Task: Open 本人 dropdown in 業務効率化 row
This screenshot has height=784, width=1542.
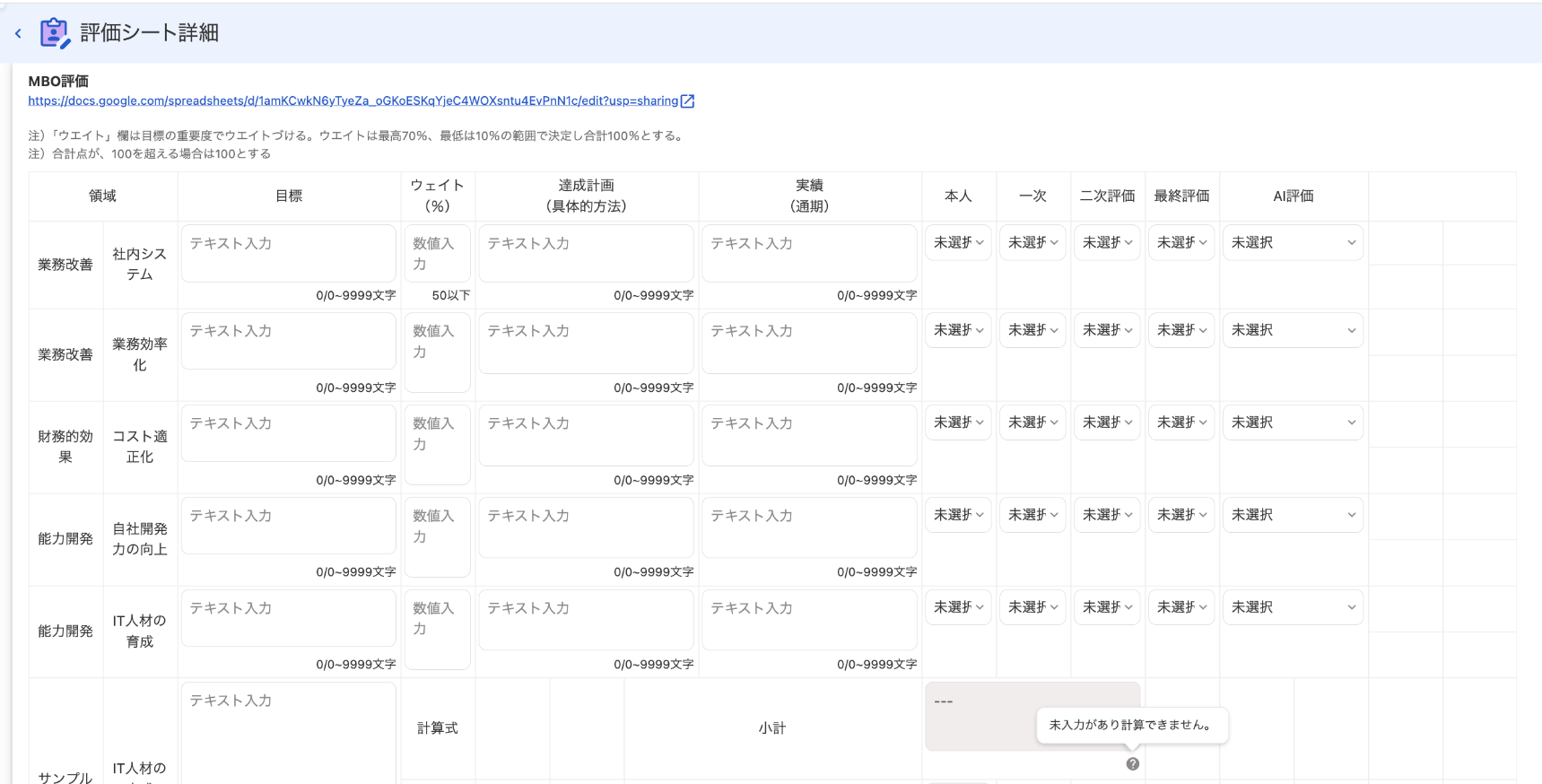Action: click(958, 330)
